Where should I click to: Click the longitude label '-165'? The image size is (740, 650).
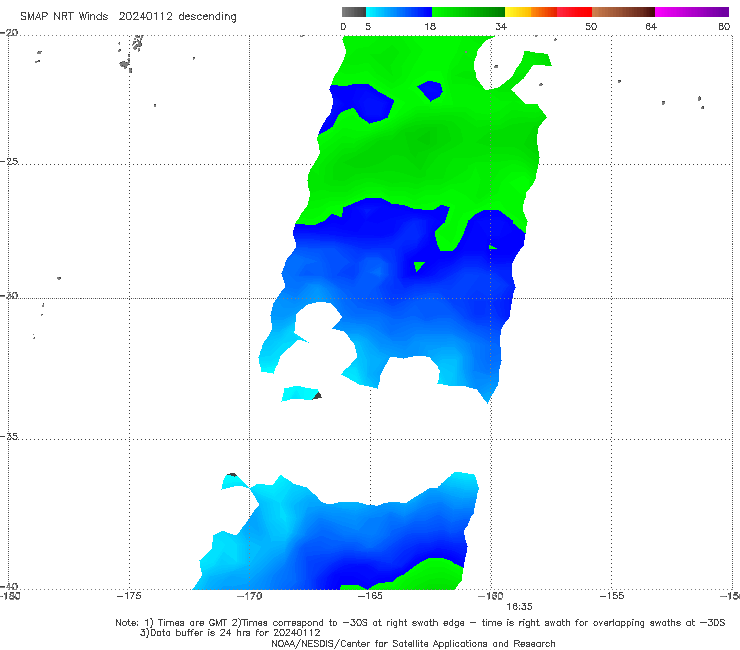coord(370,596)
